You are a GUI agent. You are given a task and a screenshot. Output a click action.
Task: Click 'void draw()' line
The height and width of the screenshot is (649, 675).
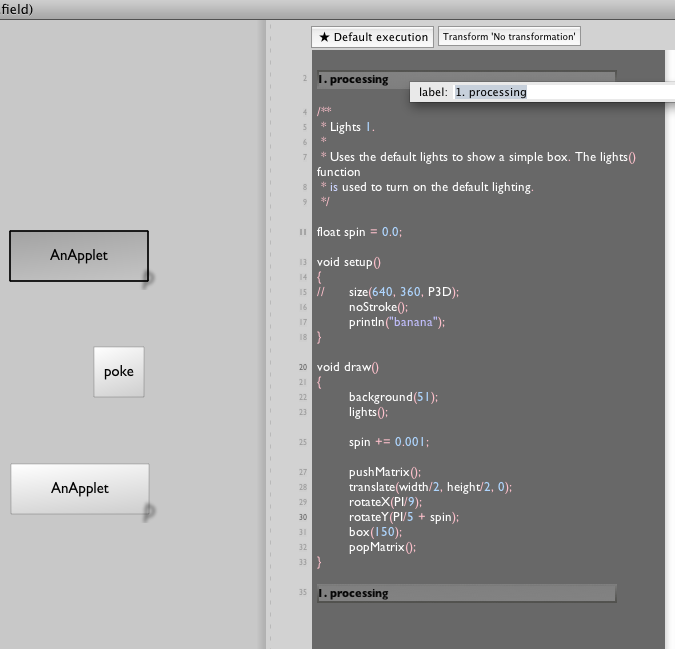click(x=348, y=367)
